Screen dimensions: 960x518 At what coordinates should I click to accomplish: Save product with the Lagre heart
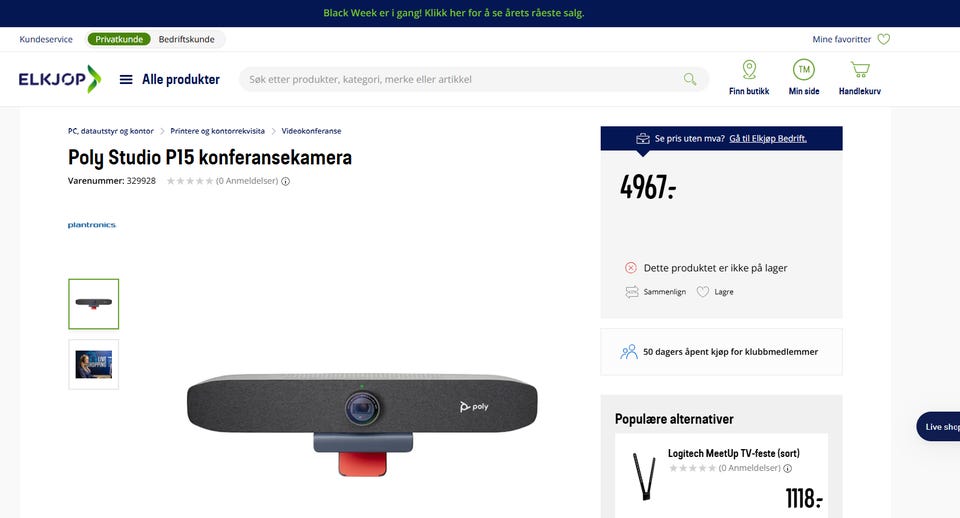pyautogui.click(x=703, y=292)
